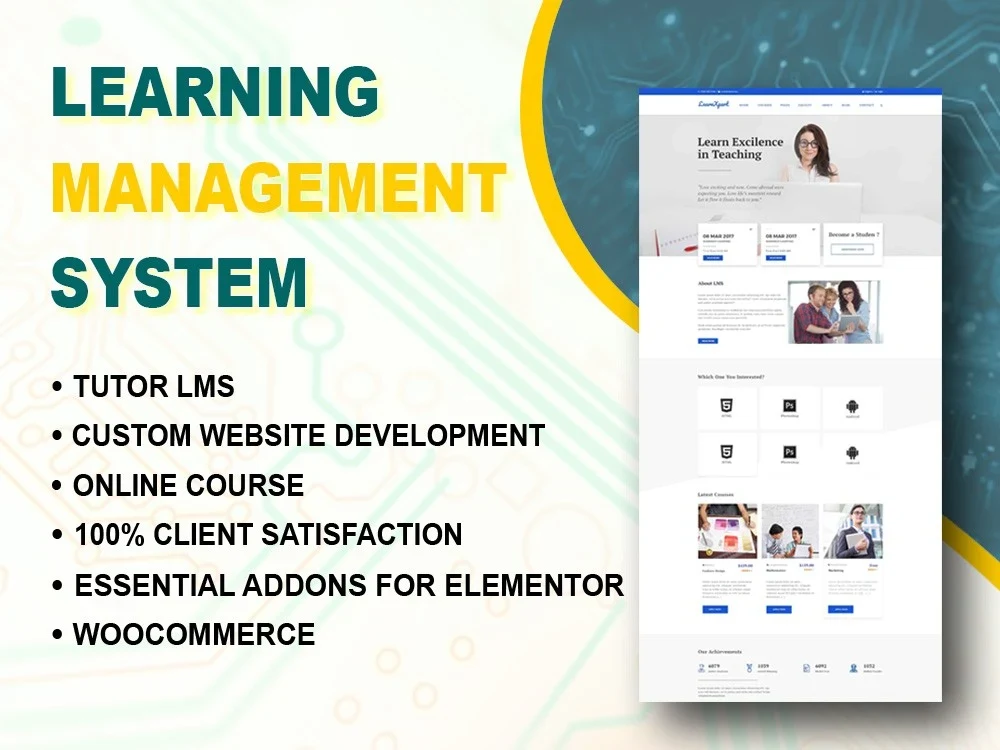Click the medal icon beside 1059

click(x=749, y=668)
